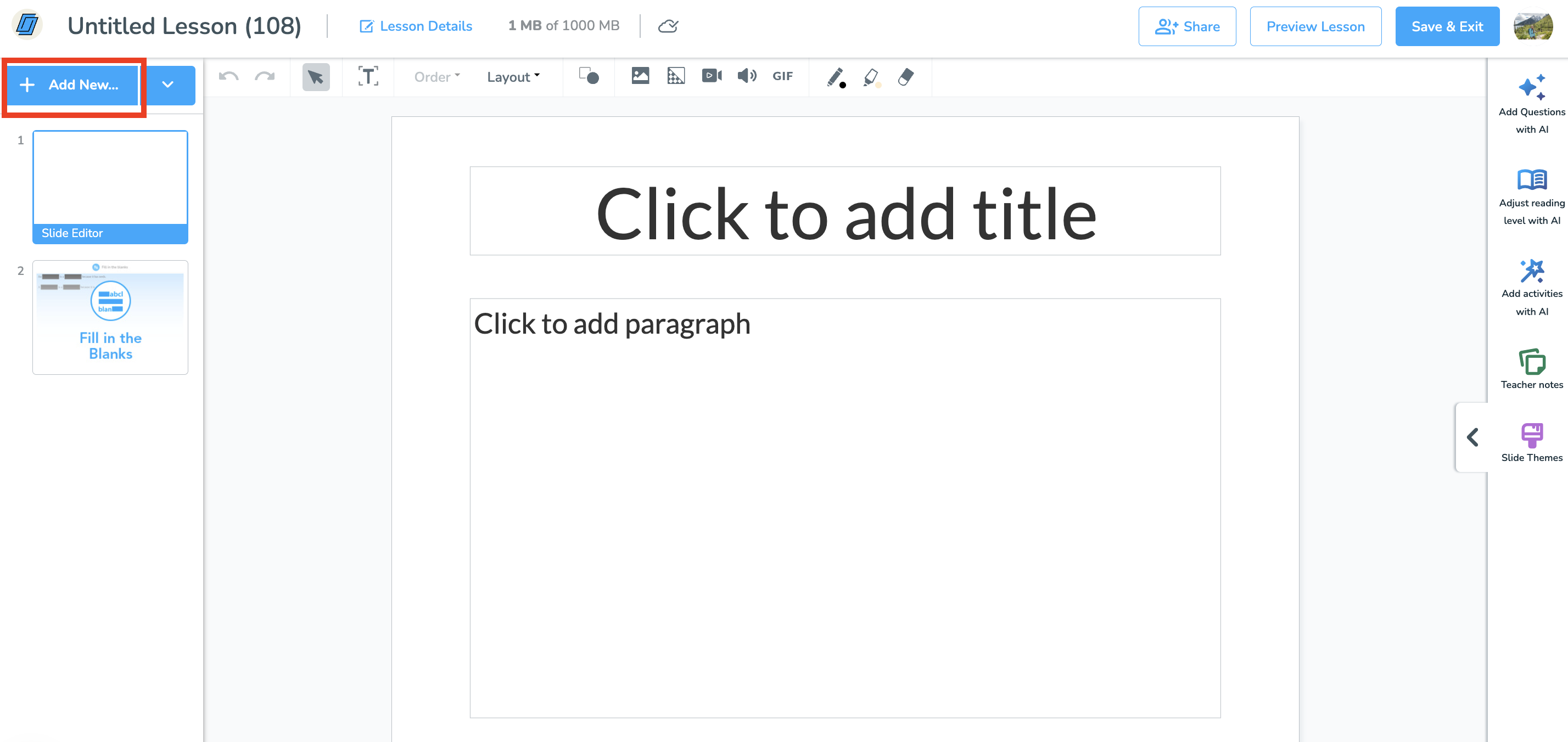Open the Layout dropdown

pos(513,77)
